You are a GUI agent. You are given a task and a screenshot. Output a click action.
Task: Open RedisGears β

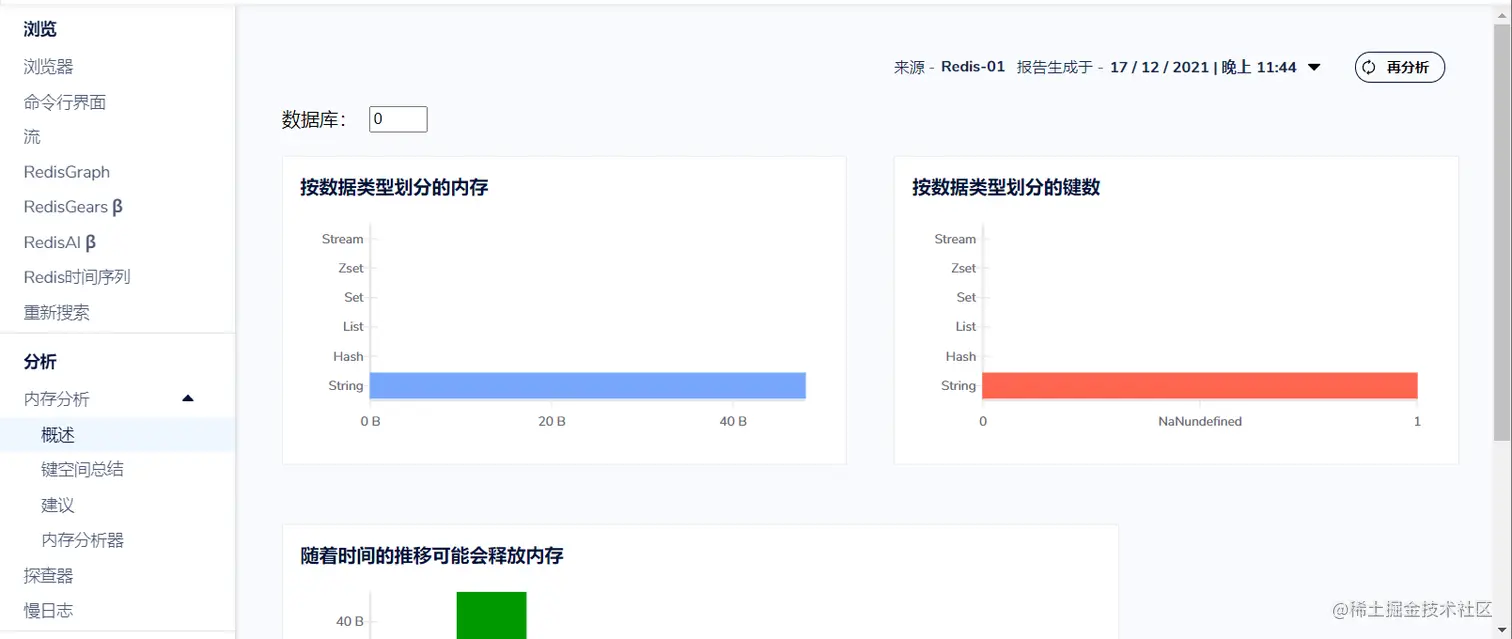(72, 206)
